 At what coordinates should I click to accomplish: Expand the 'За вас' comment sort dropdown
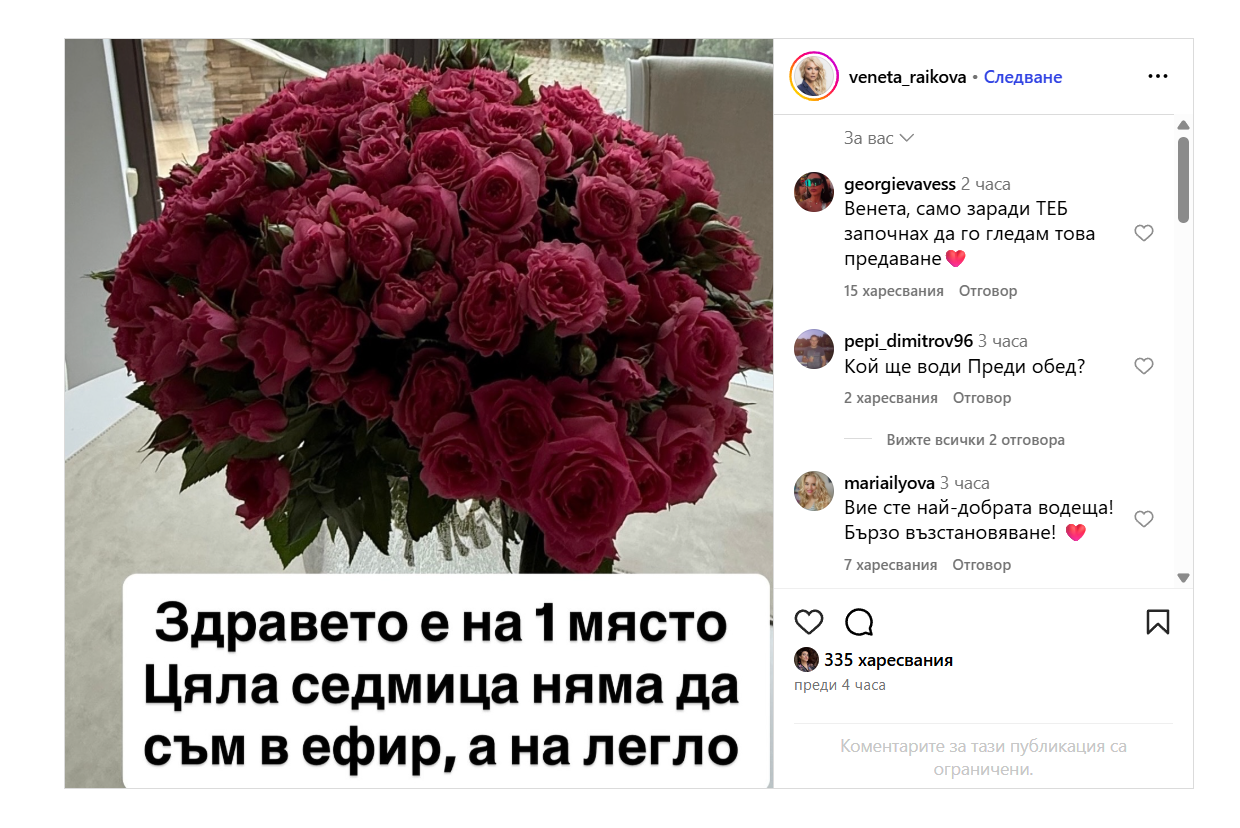[879, 138]
